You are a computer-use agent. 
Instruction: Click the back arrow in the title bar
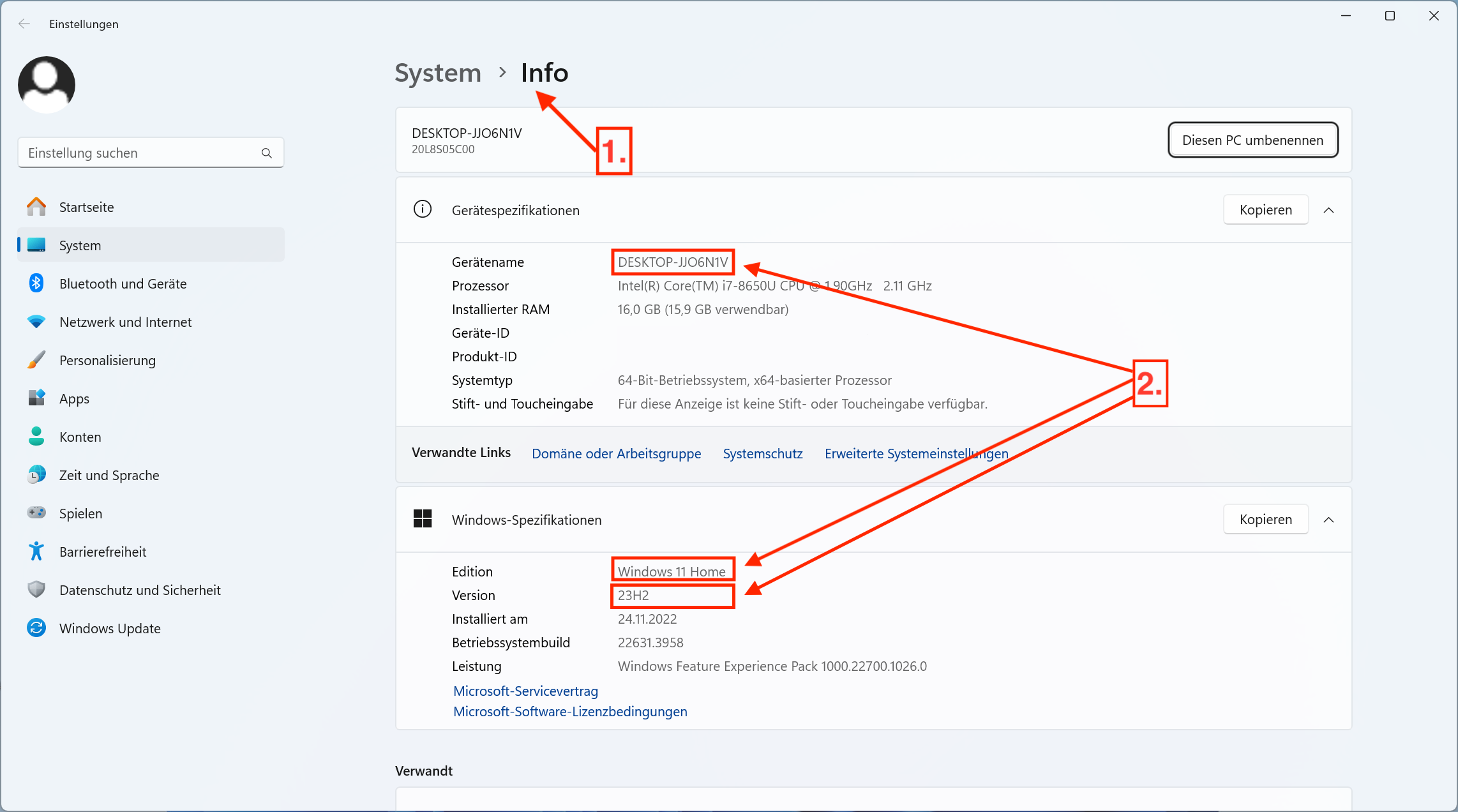tap(24, 24)
